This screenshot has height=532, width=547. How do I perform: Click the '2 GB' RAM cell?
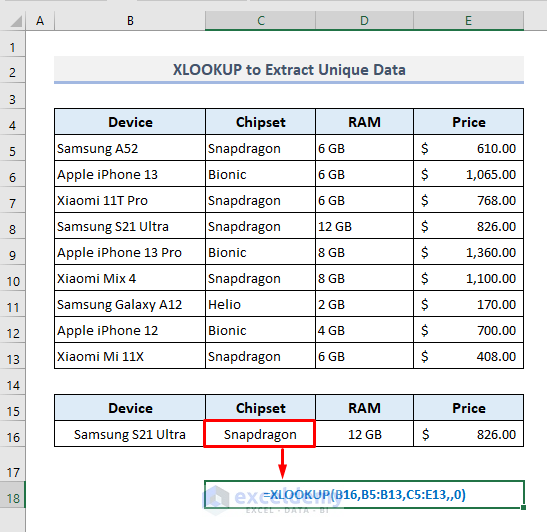364,304
